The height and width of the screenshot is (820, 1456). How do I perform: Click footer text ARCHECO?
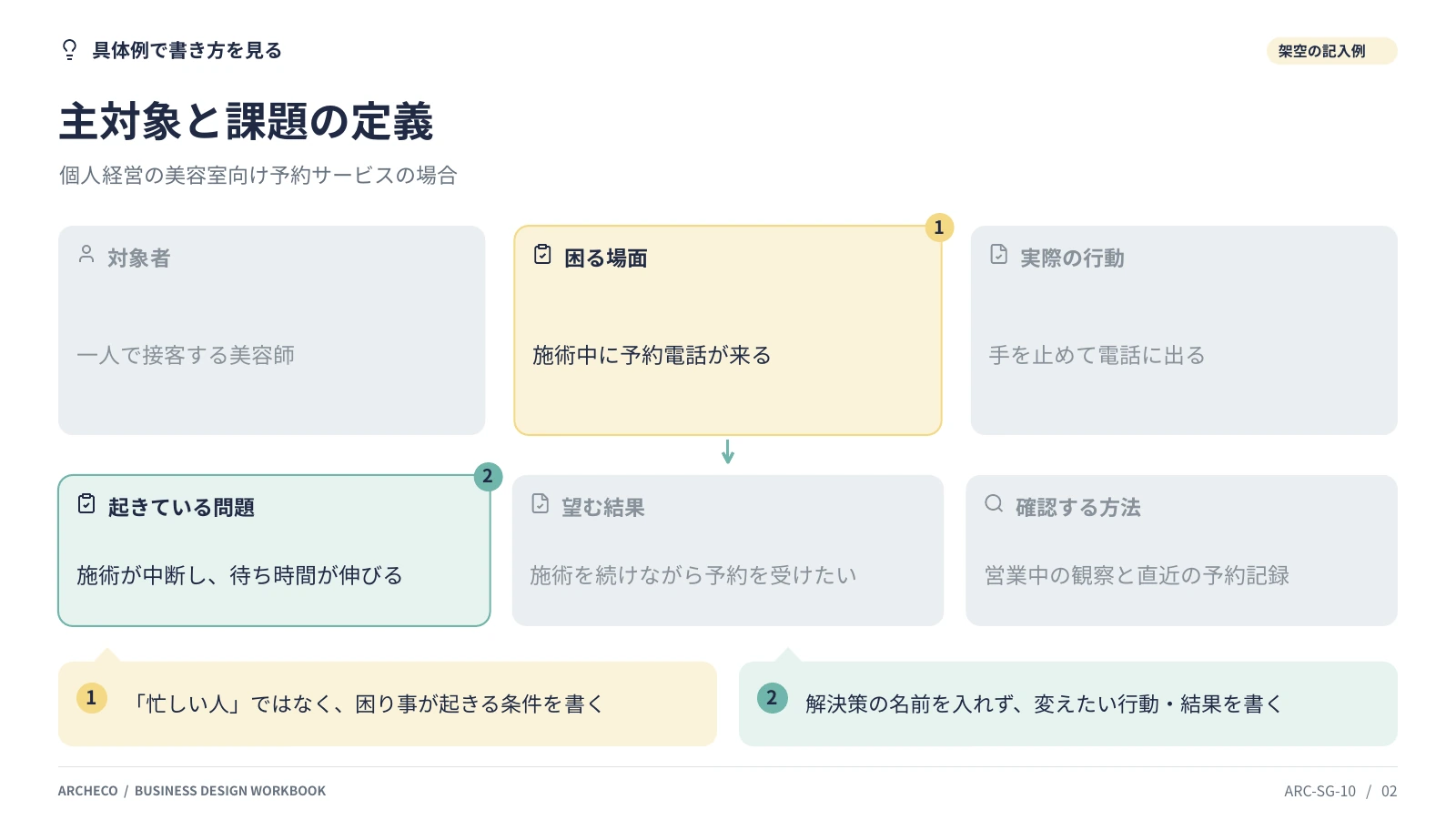(x=88, y=791)
